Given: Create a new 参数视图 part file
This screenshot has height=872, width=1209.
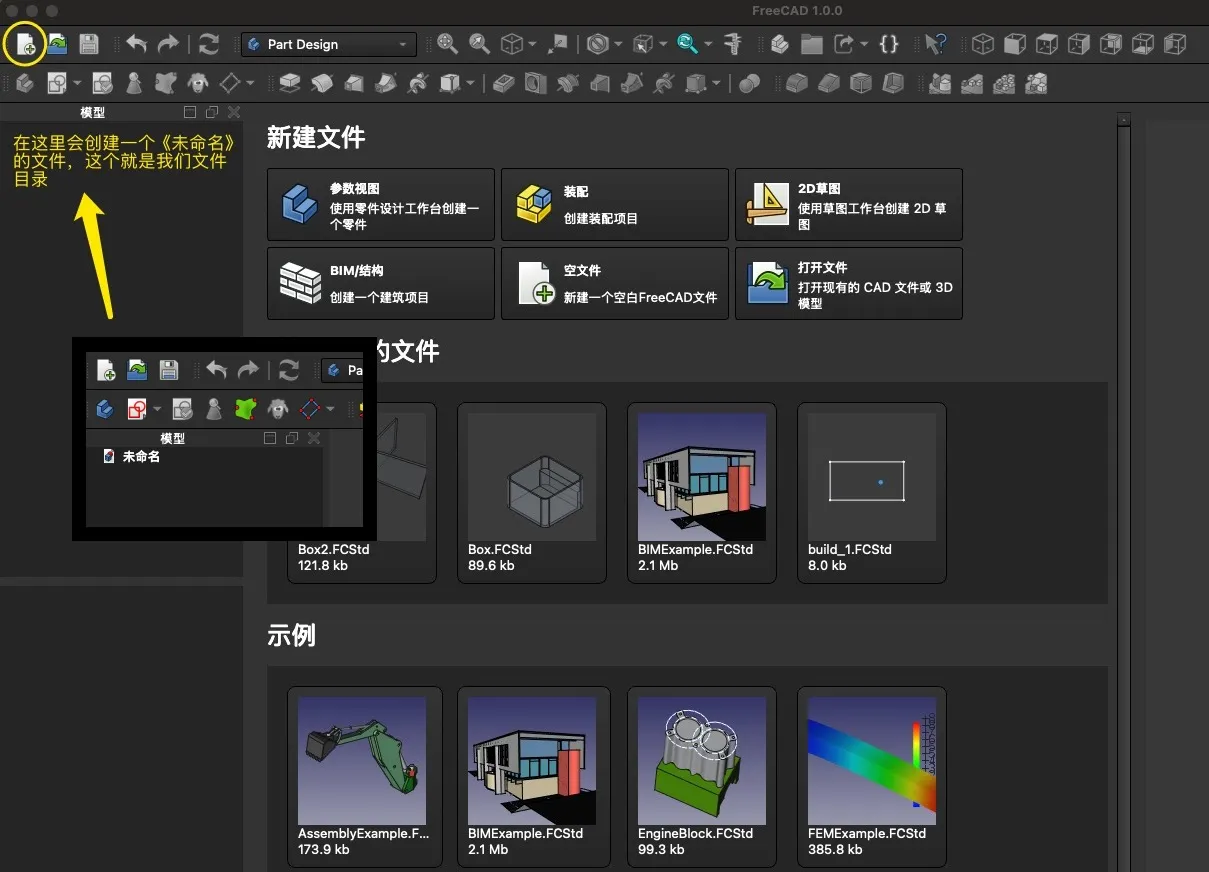Looking at the screenshot, I should (x=381, y=205).
